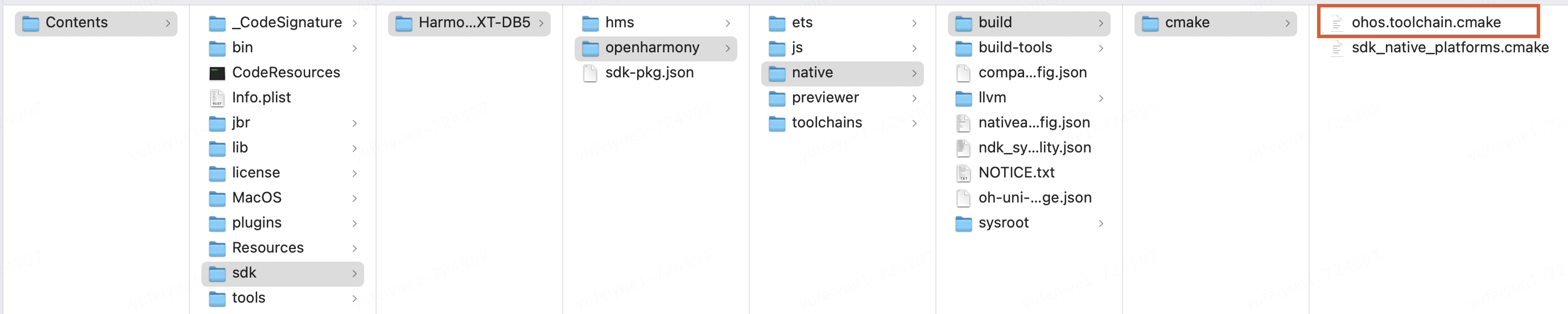Open the previewer folder
Viewport: 1568px width, 314px height.
click(843, 98)
